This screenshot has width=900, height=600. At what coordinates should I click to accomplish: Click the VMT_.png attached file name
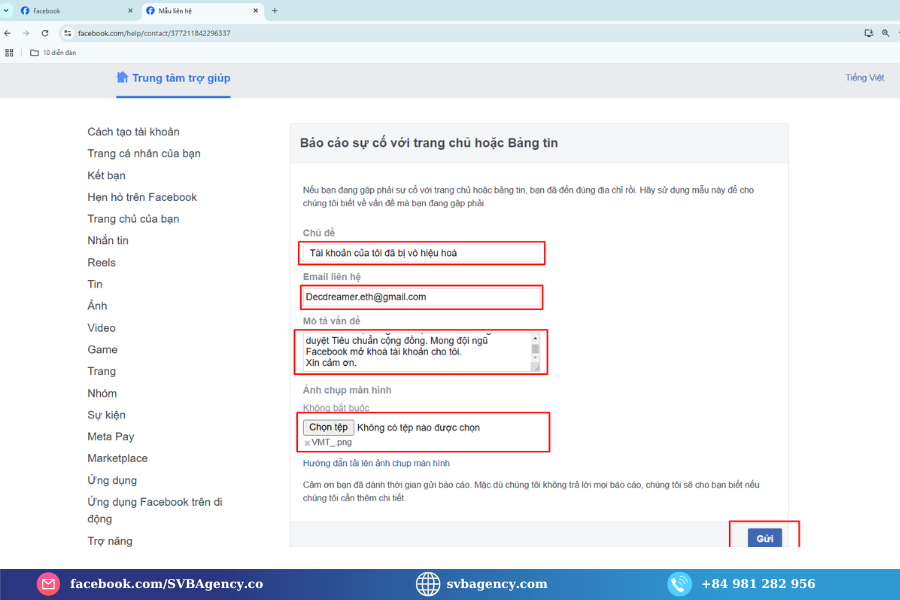pos(332,442)
